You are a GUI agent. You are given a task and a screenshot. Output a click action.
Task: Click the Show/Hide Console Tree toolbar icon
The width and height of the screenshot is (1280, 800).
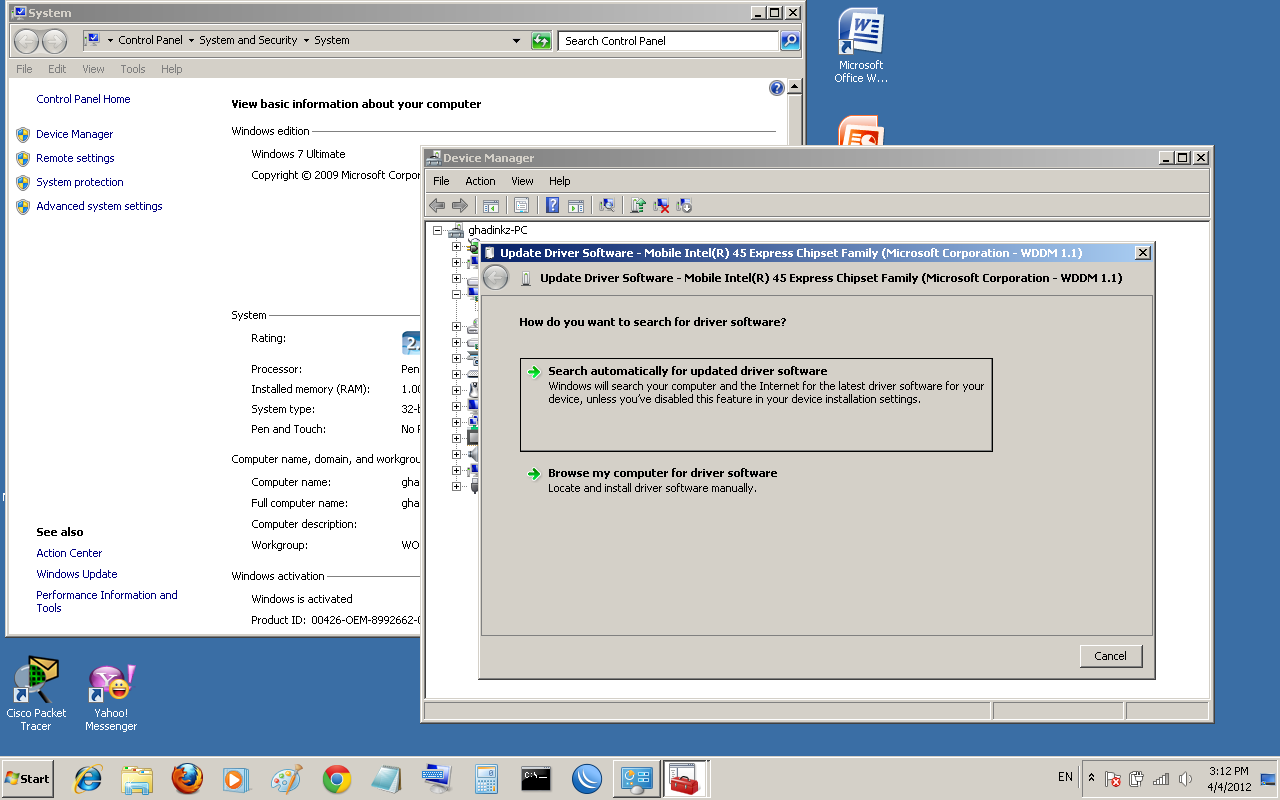point(491,205)
